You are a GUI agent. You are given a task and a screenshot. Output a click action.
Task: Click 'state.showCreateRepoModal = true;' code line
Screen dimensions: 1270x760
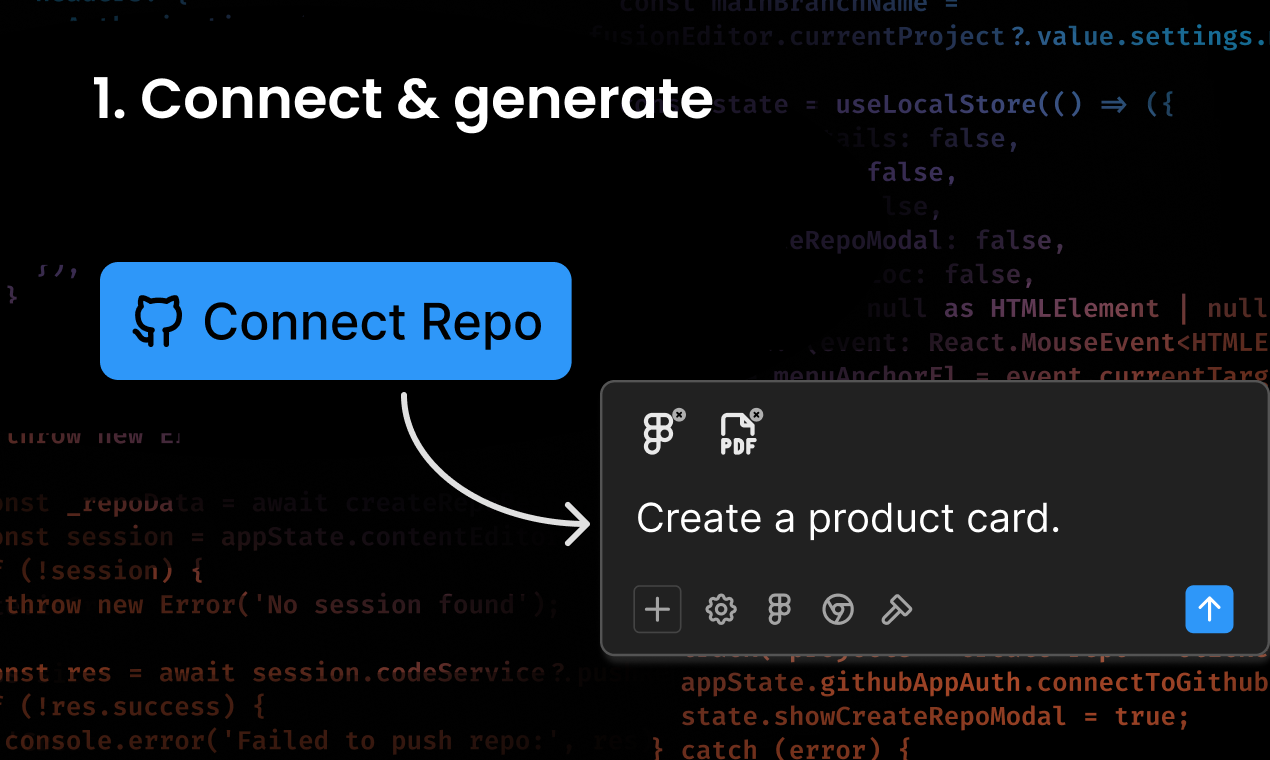pyautogui.click(x=935, y=717)
